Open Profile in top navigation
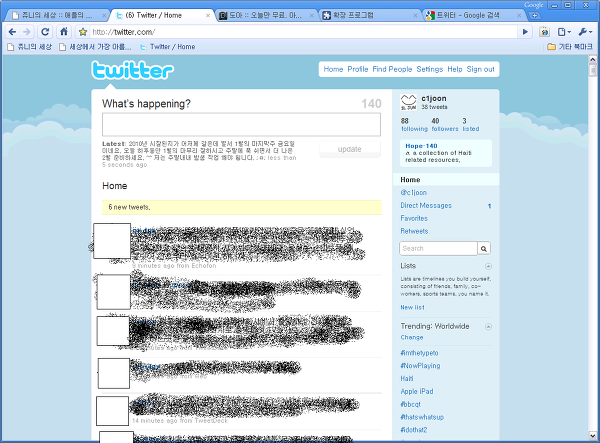600x443 pixels. click(357, 69)
